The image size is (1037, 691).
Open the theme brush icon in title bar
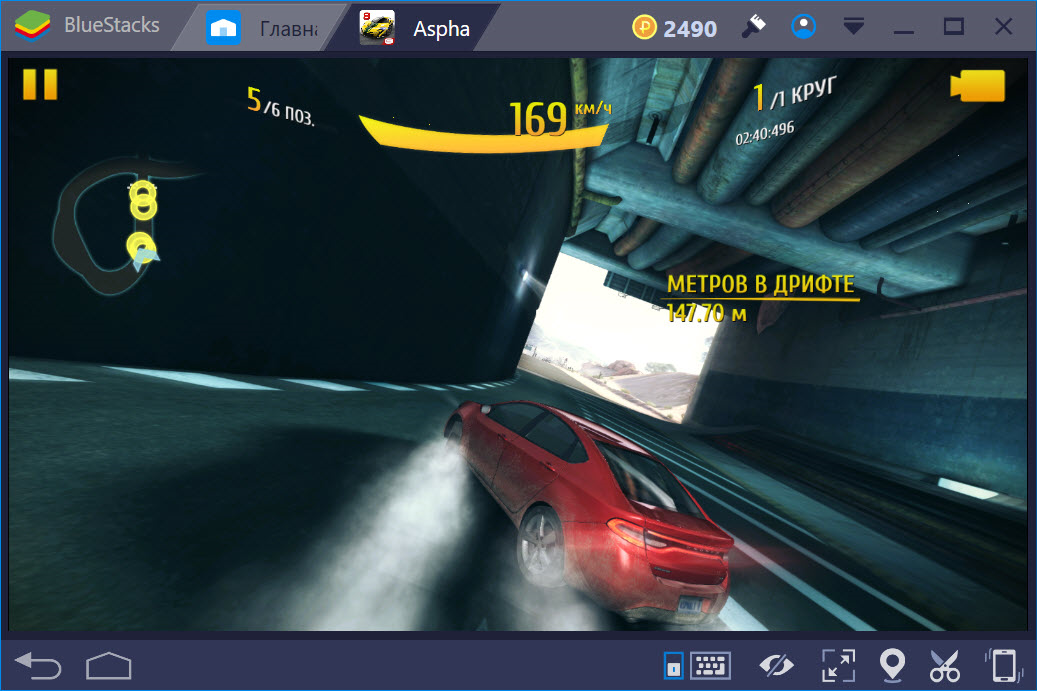[x=754, y=27]
